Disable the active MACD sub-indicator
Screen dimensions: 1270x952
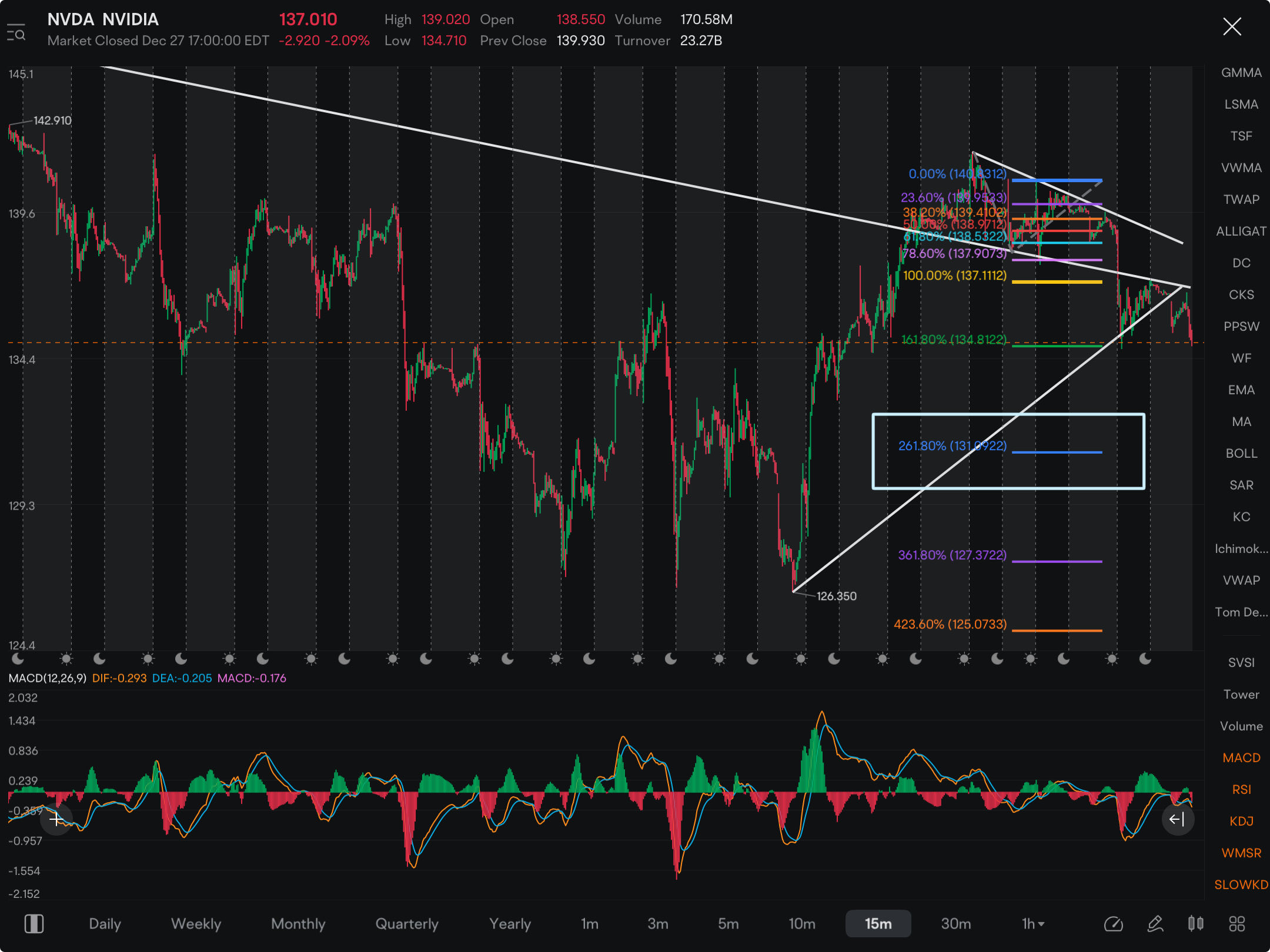point(1241,757)
